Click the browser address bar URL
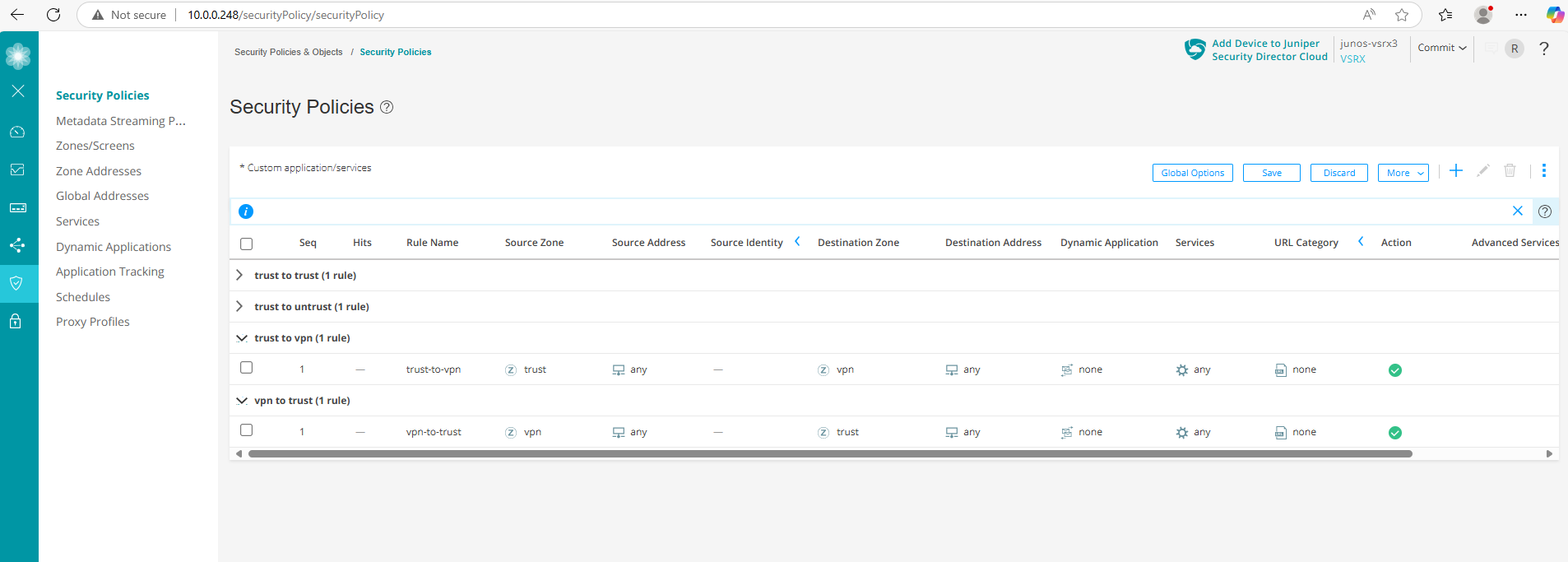The image size is (1568, 562). [x=285, y=15]
